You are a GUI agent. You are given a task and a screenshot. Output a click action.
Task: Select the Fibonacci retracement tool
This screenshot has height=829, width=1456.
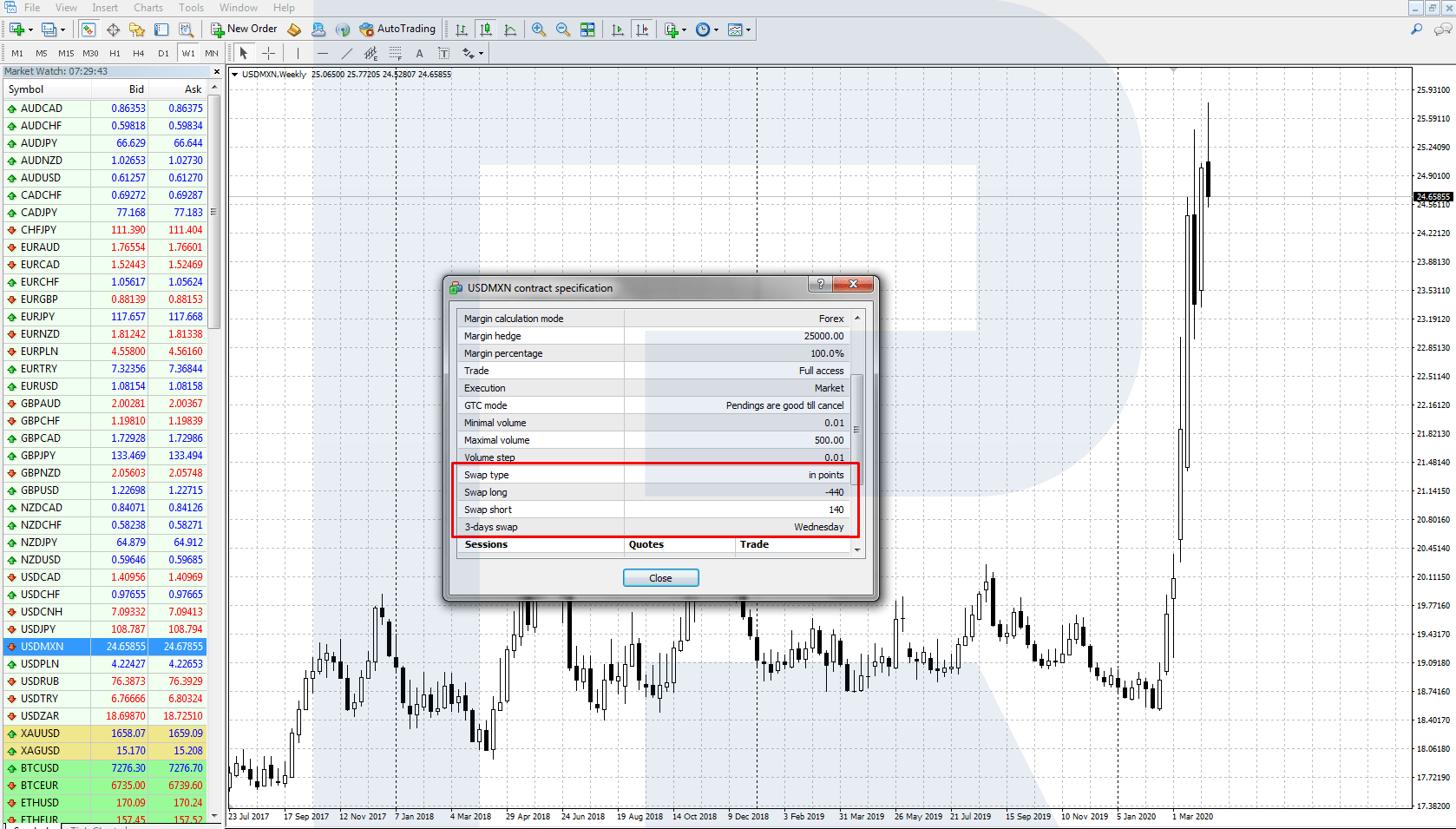[395, 53]
